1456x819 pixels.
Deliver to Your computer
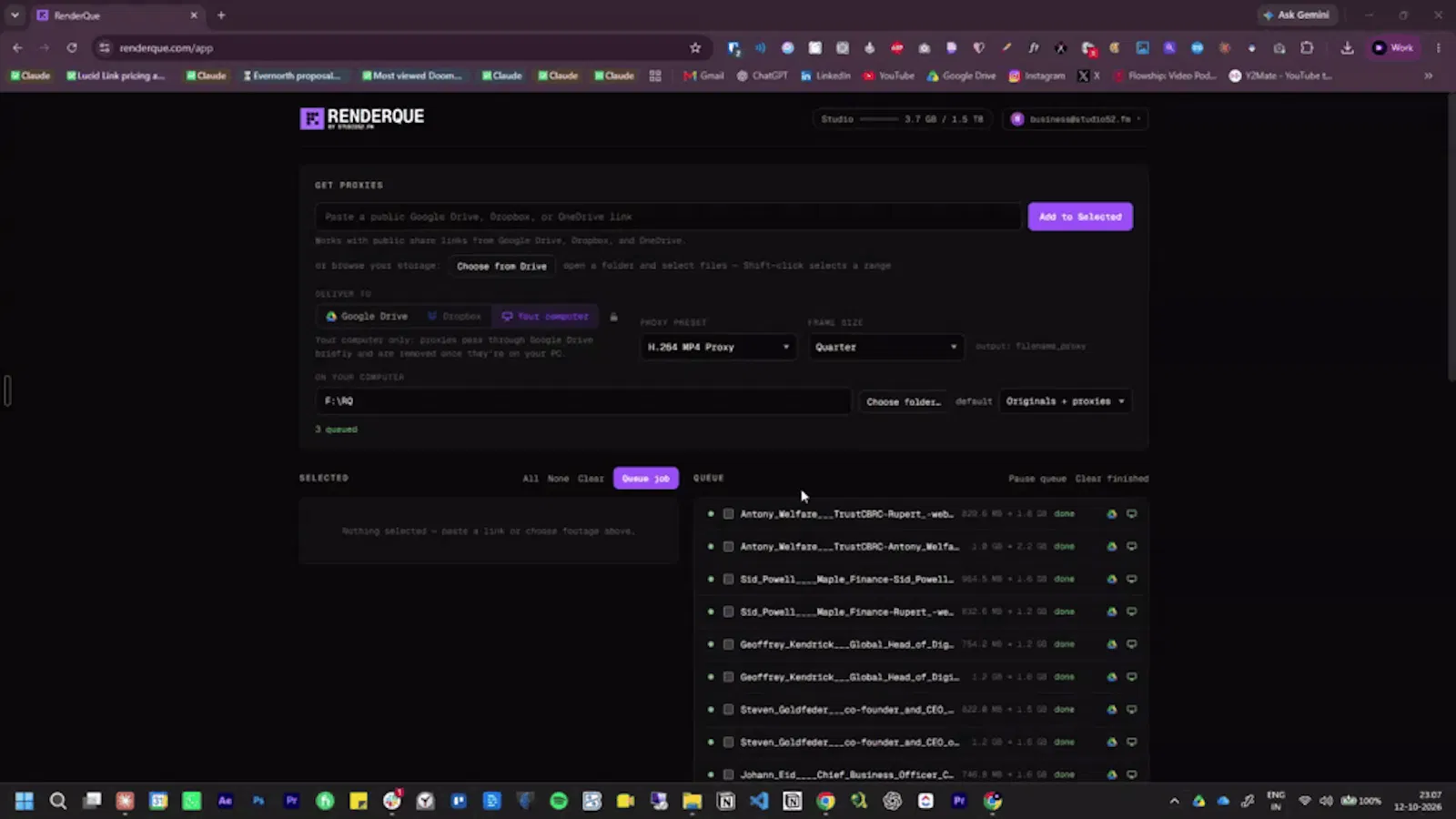pos(545,317)
